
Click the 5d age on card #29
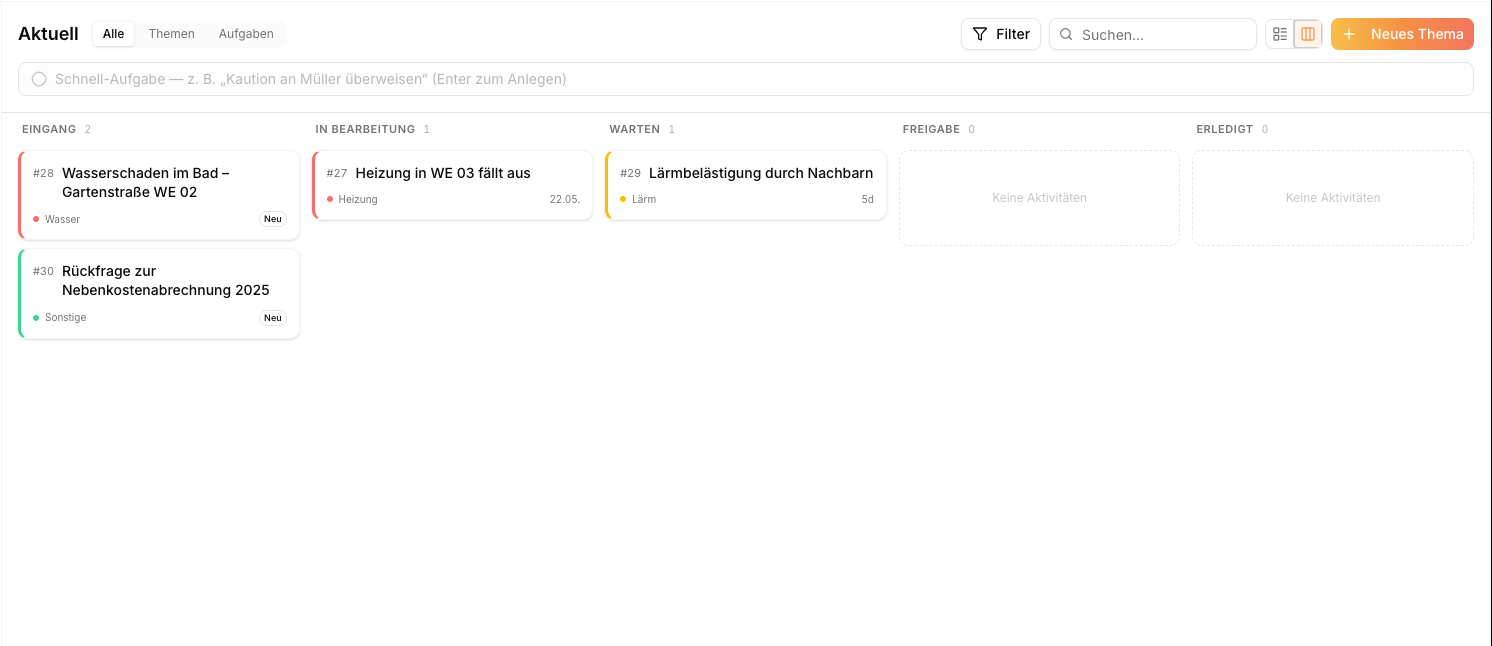(868, 199)
